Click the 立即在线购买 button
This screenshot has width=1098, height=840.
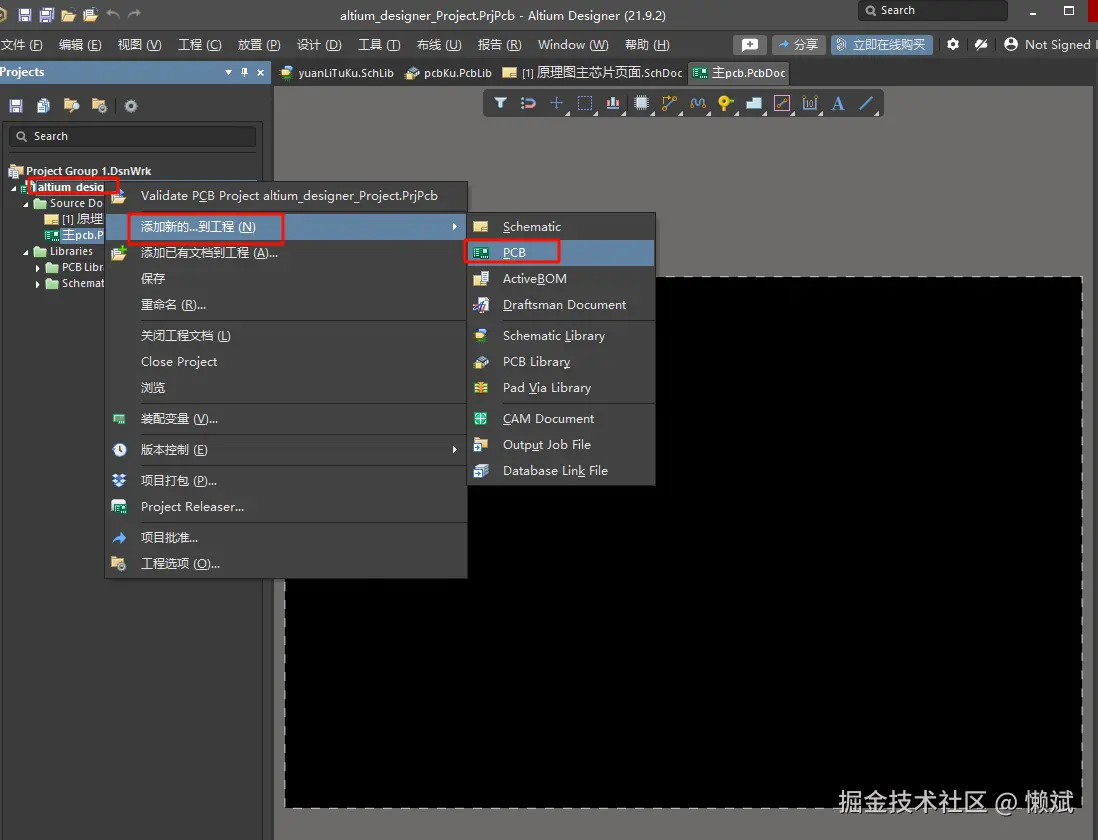click(882, 45)
